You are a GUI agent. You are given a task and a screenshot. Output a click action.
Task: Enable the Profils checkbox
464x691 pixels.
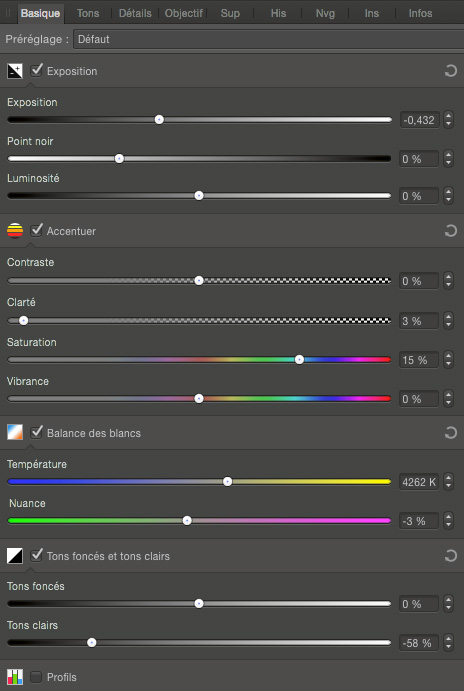[x=36, y=677]
